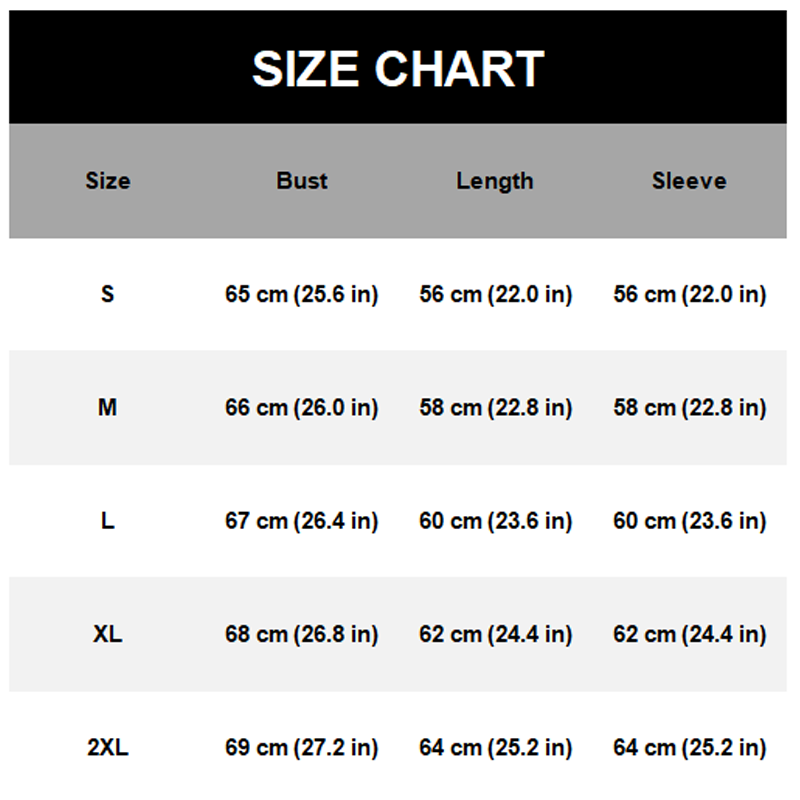Select the S size row label
The height and width of the screenshot is (800, 800).
(x=108, y=294)
